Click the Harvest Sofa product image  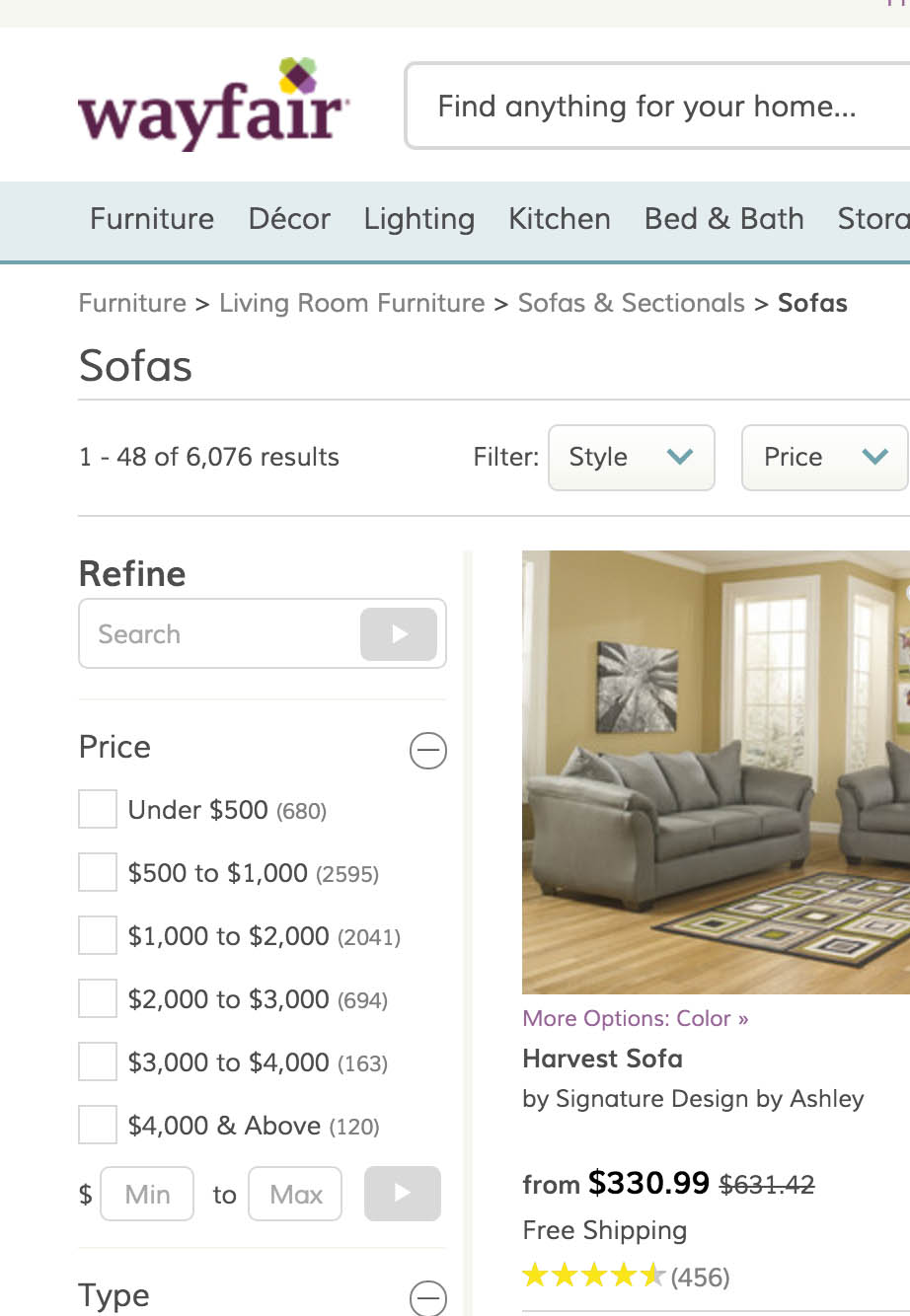coord(716,771)
